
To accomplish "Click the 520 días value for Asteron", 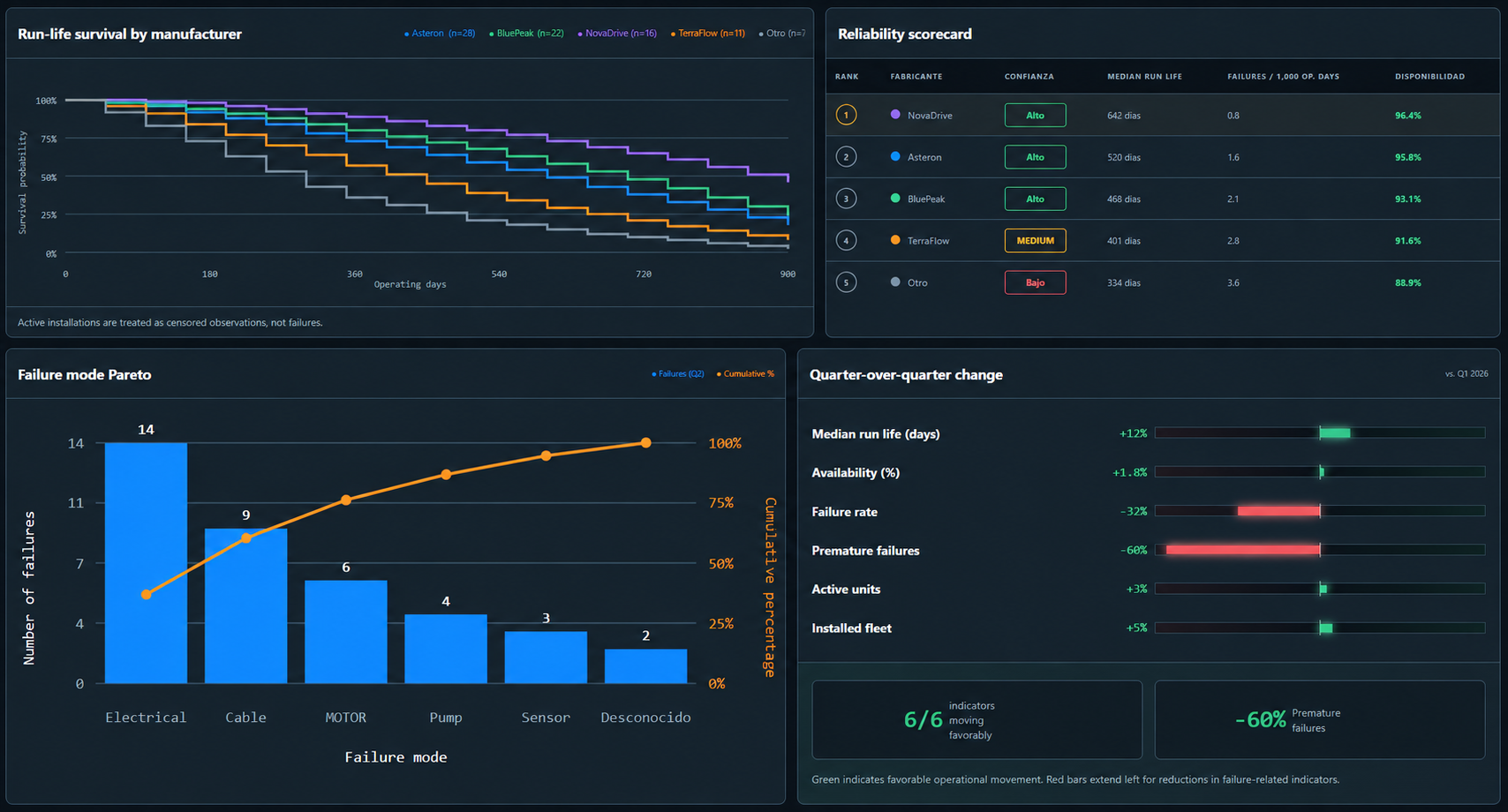I will point(1124,157).
